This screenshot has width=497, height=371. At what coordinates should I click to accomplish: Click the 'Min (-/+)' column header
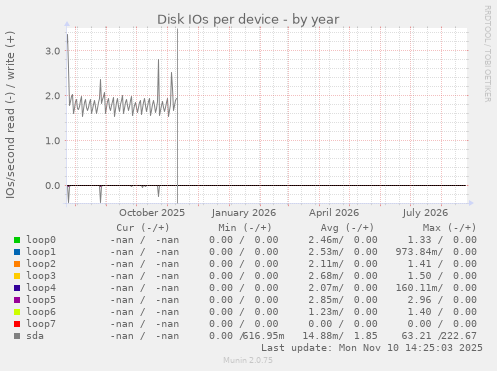coord(245,228)
